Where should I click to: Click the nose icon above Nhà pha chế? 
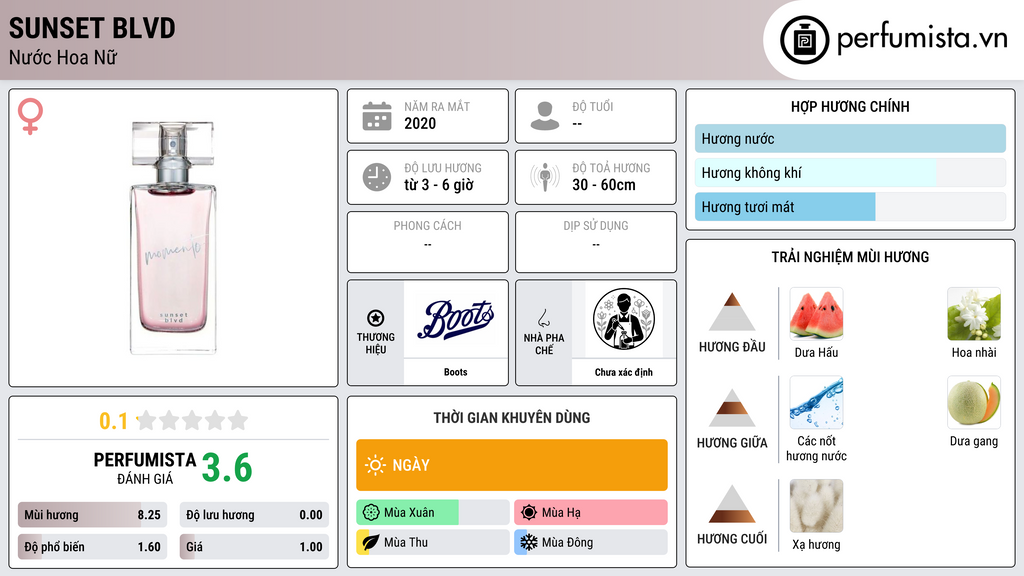point(543,318)
